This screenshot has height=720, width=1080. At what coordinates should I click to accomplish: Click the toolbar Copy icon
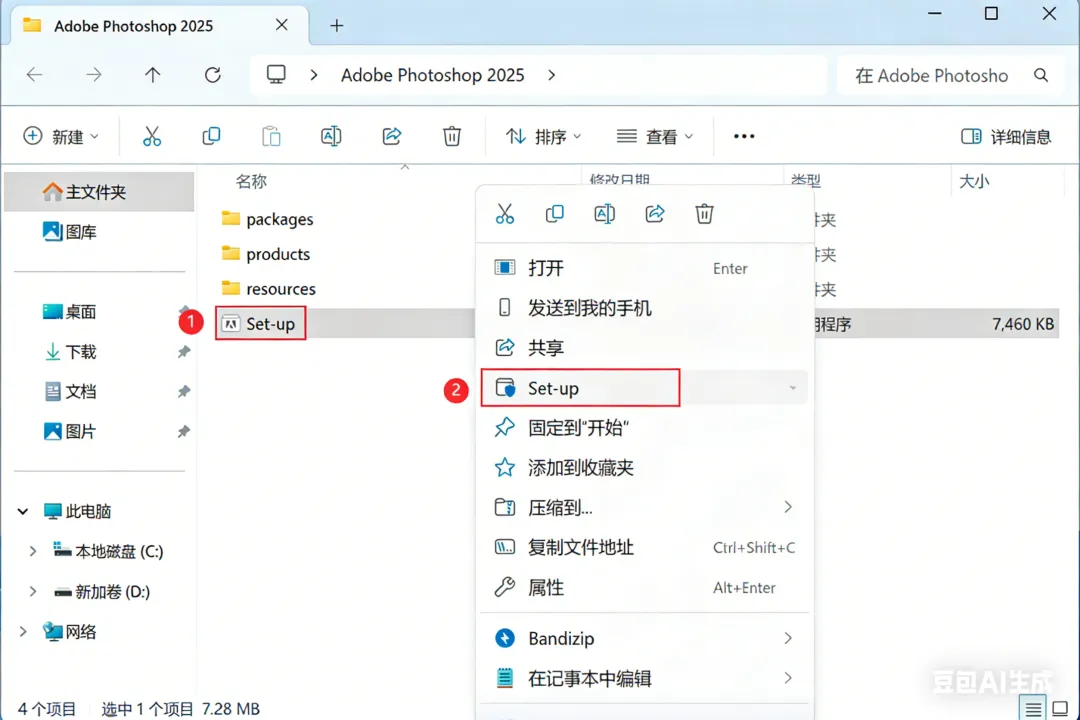tap(211, 136)
